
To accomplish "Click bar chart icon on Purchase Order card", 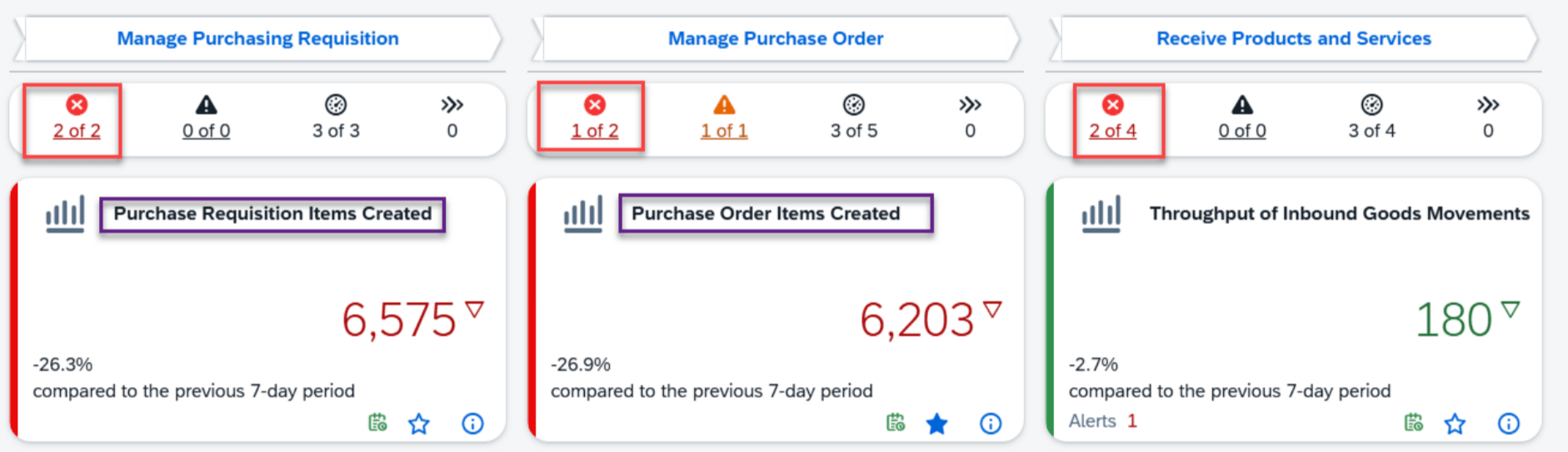I will pyautogui.click(x=582, y=214).
